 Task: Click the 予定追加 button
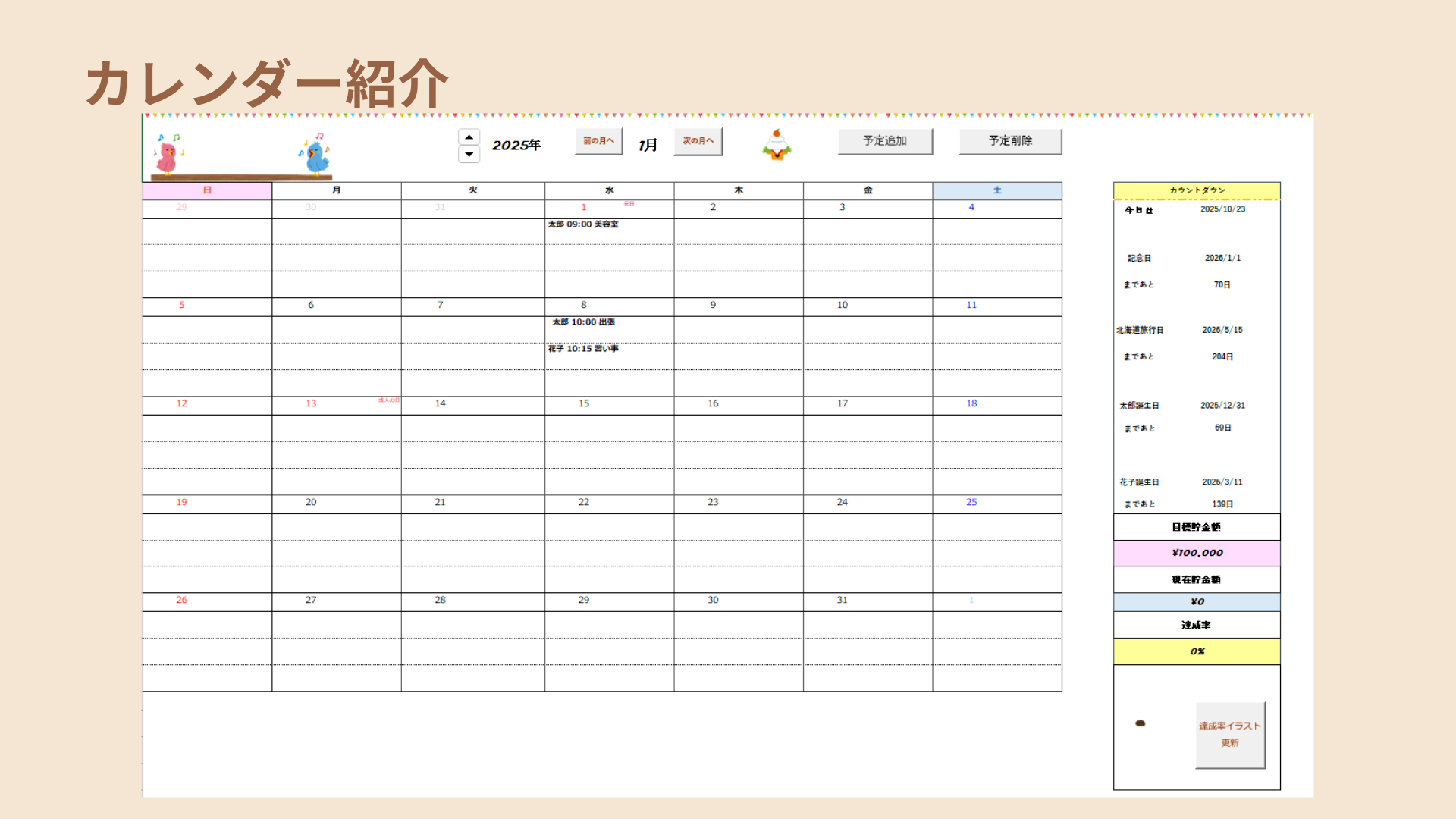(x=884, y=141)
